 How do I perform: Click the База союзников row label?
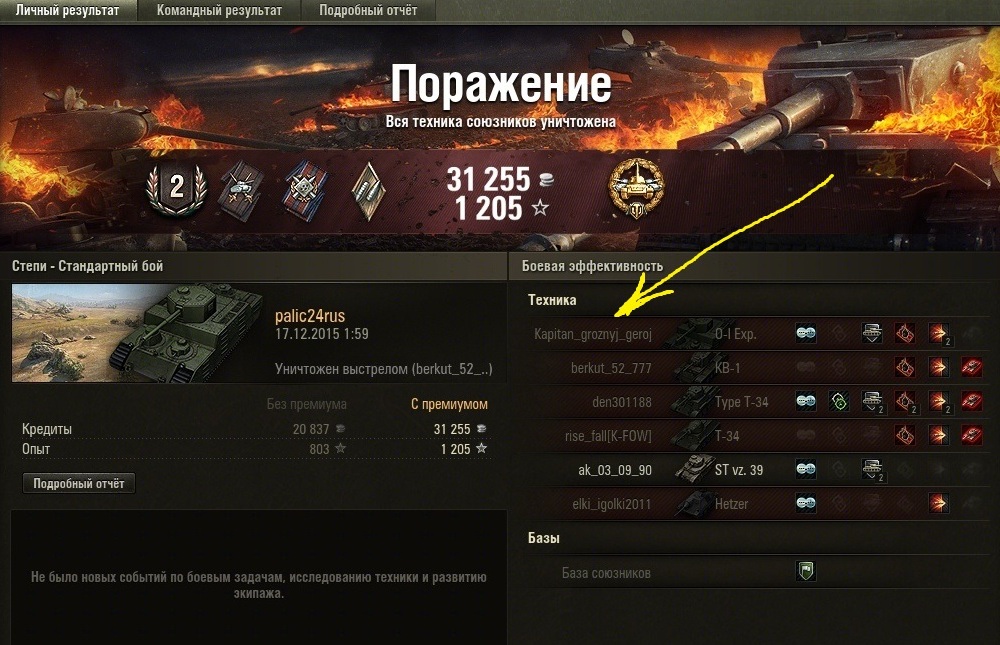point(606,573)
